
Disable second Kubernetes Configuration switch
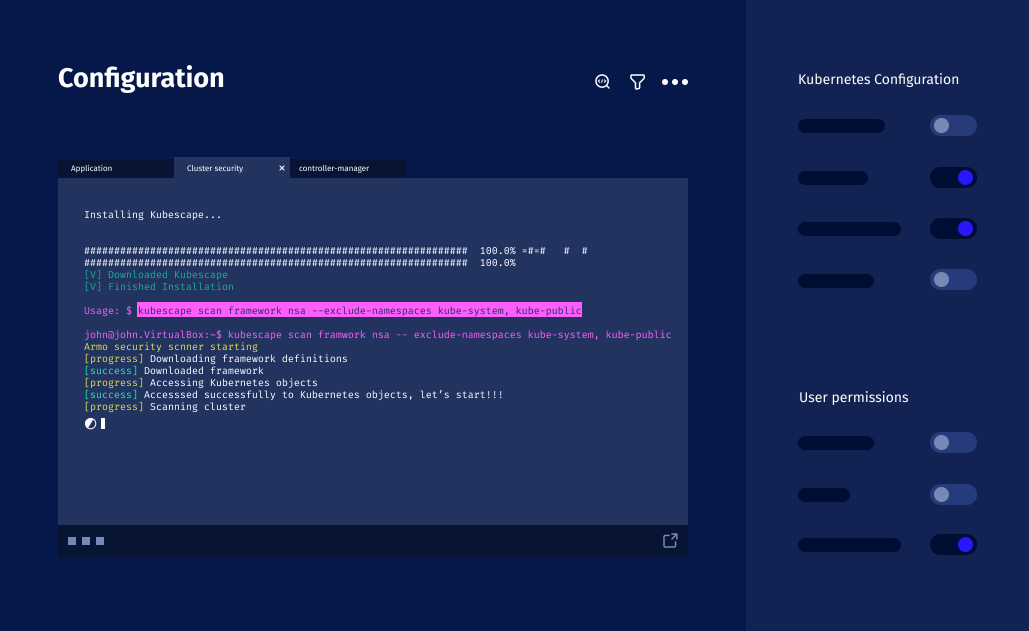(x=953, y=177)
